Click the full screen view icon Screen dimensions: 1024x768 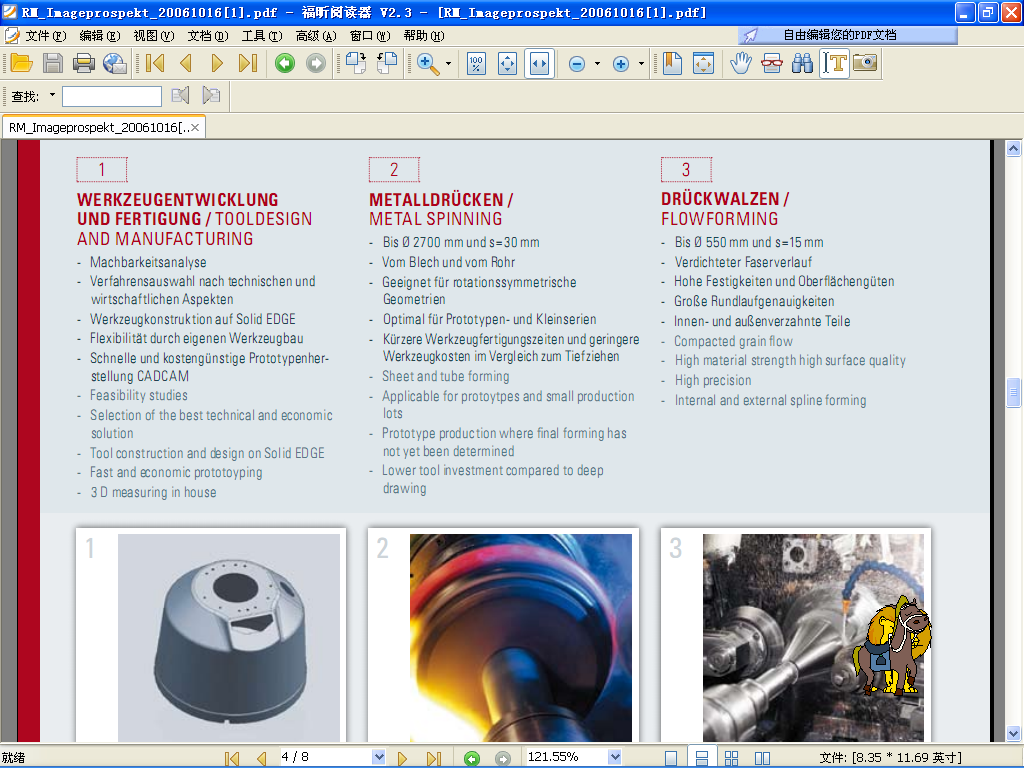point(703,63)
